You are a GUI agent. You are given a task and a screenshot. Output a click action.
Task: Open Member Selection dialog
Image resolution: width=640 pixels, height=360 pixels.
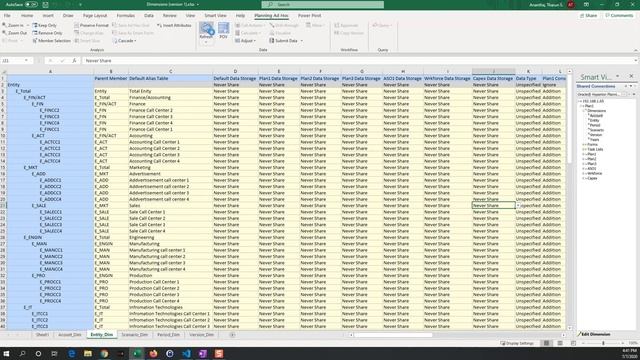[x=51, y=41]
